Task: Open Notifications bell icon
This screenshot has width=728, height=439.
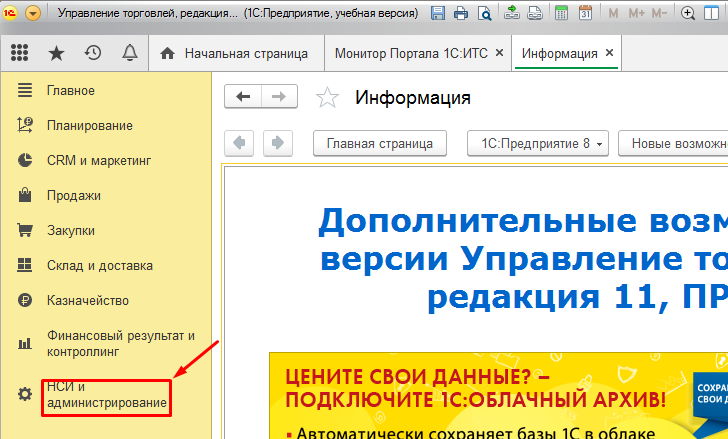Action: 130,53
